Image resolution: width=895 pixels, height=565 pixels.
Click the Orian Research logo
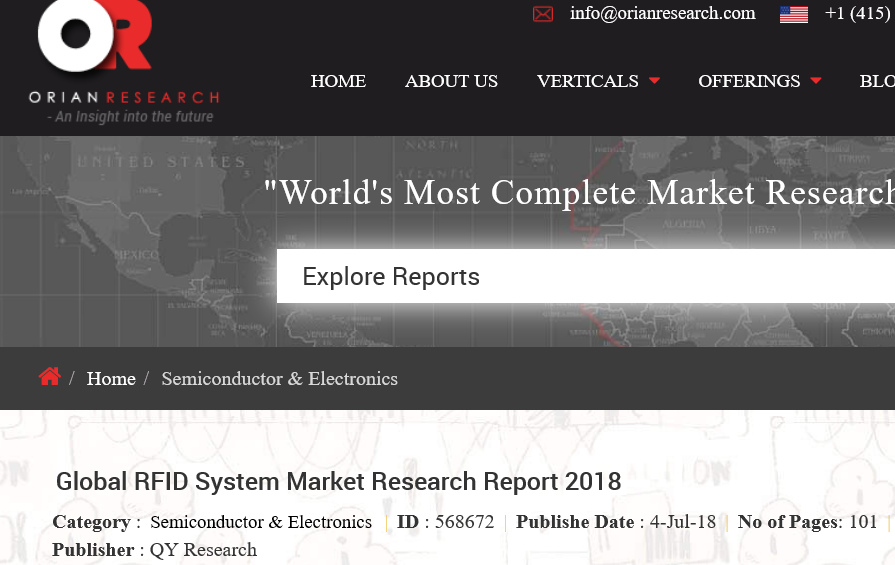124,61
